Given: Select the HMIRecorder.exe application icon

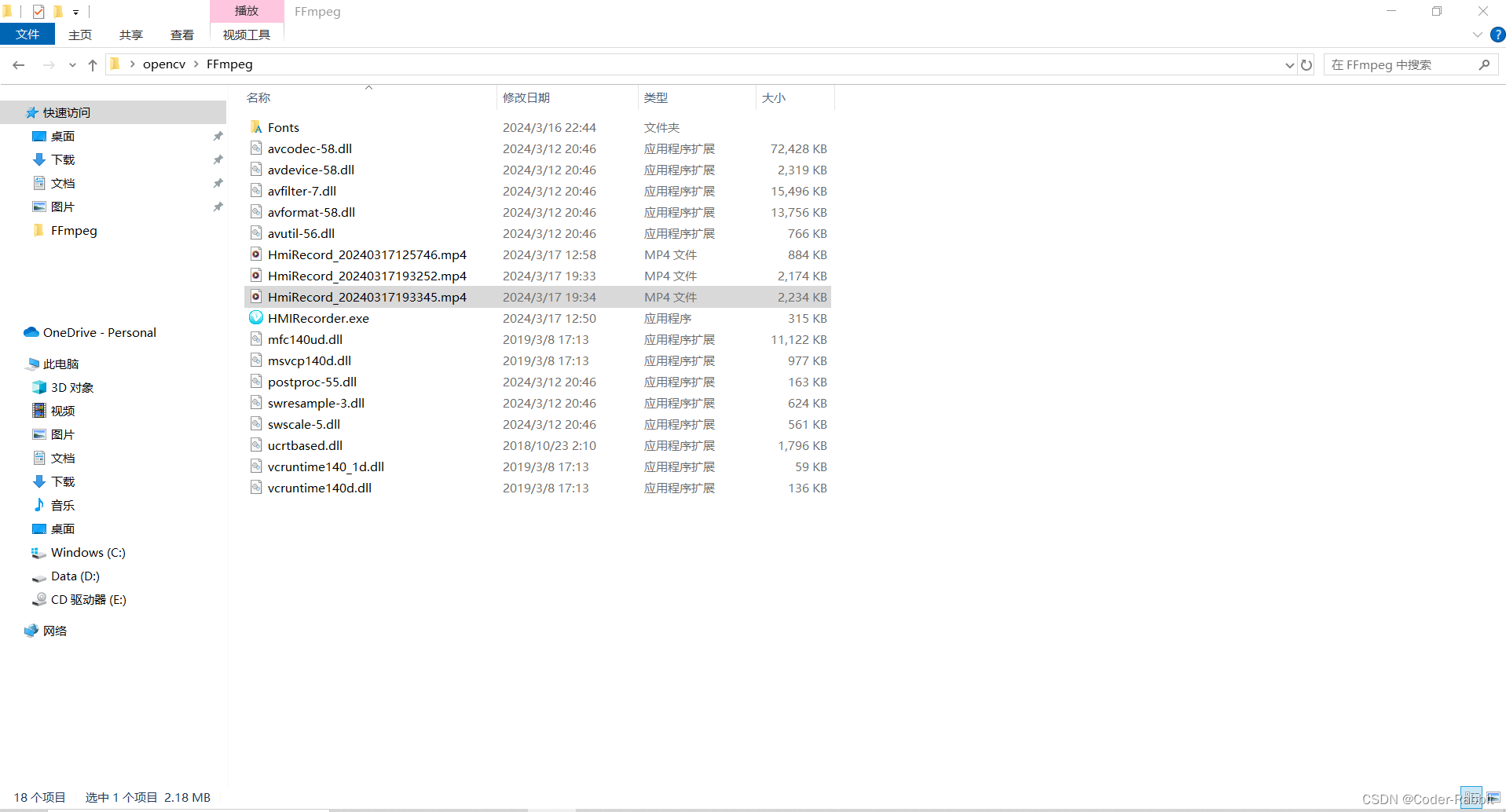Looking at the screenshot, I should tap(256, 318).
